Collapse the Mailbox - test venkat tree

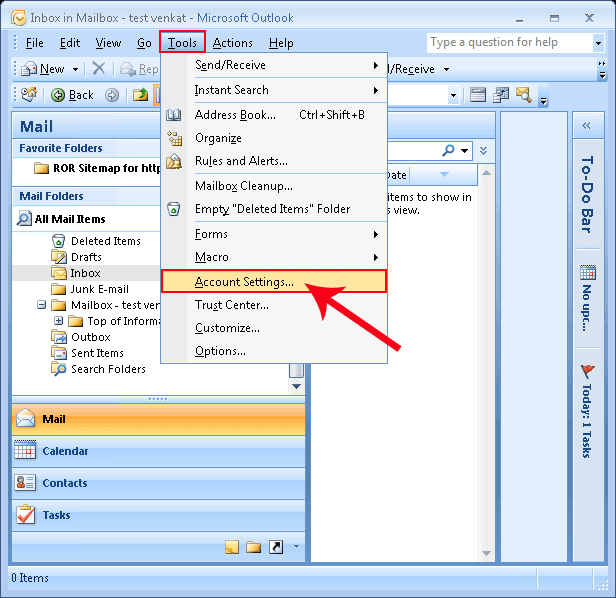tap(41, 305)
